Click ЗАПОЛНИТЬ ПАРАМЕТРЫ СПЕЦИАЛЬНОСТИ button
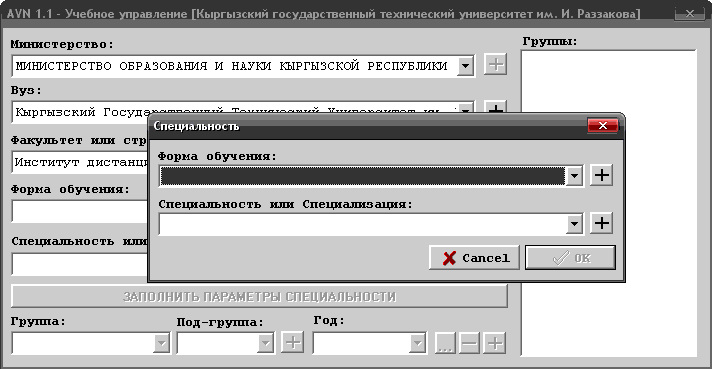This screenshot has height=369, width=712. coord(259,296)
